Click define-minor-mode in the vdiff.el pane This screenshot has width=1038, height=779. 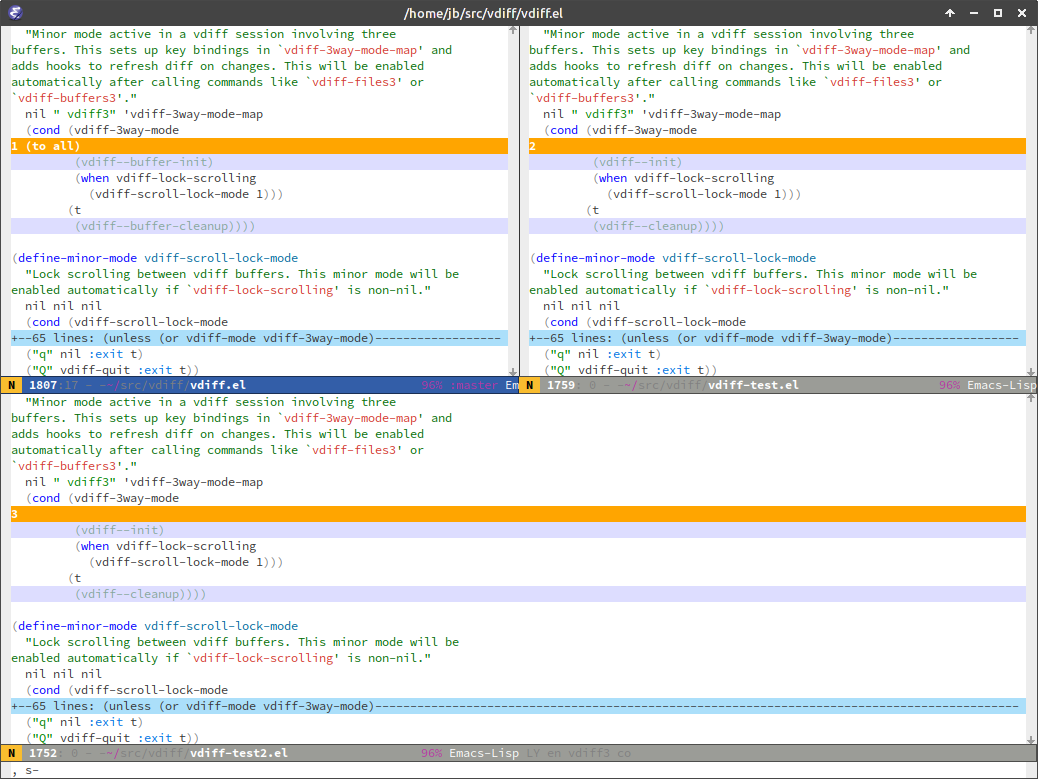tap(77, 258)
